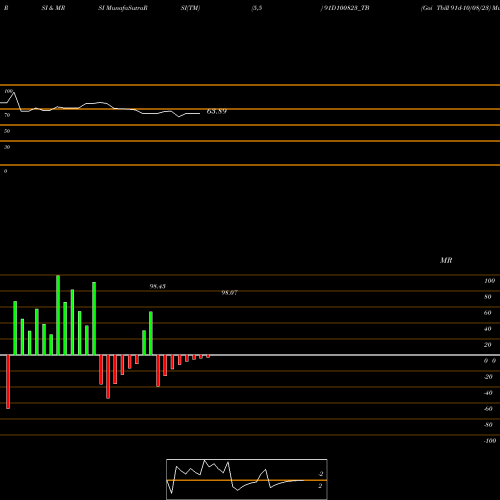Screen dimensions: 500x500
Task: Click the -100 label on MR axis
Action: (x=490, y=441)
